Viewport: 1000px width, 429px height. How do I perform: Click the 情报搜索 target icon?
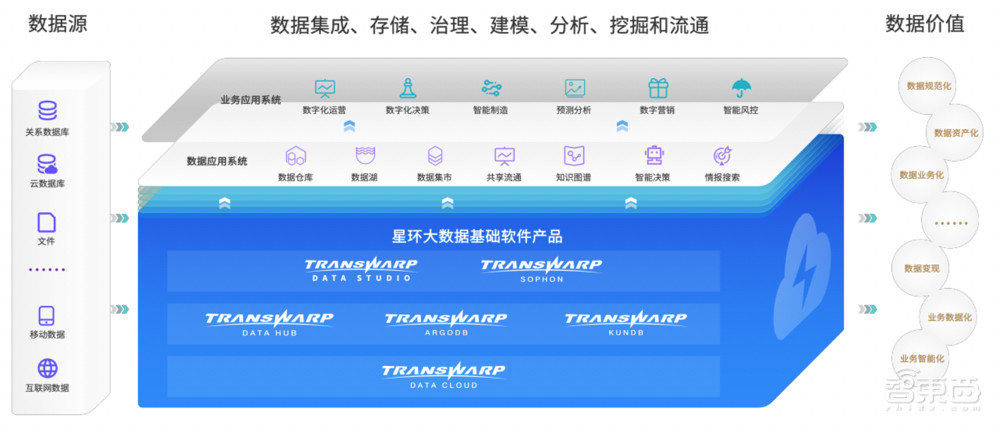(x=722, y=156)
